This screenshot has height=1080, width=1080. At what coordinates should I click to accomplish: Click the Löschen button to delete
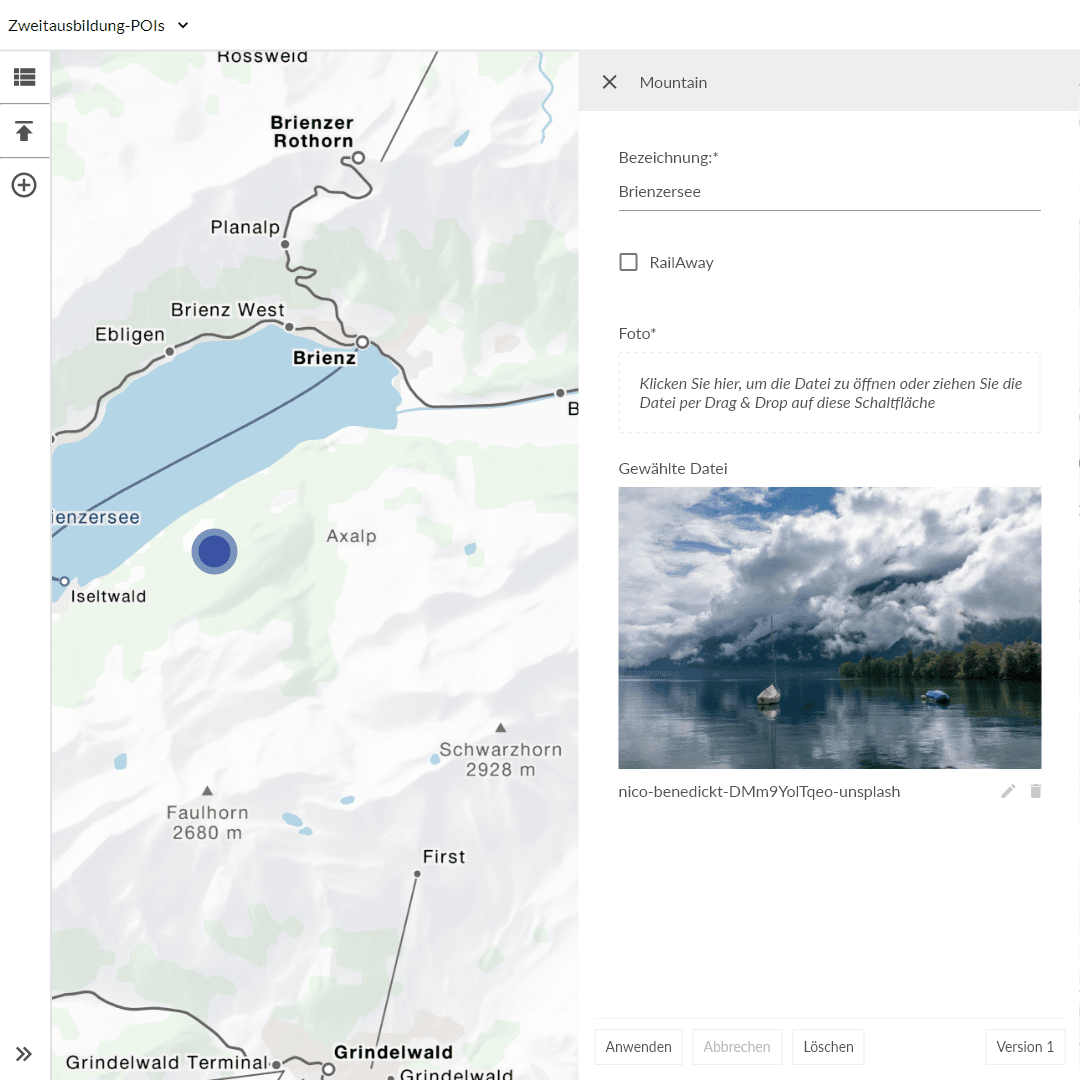click(828, 1046)
